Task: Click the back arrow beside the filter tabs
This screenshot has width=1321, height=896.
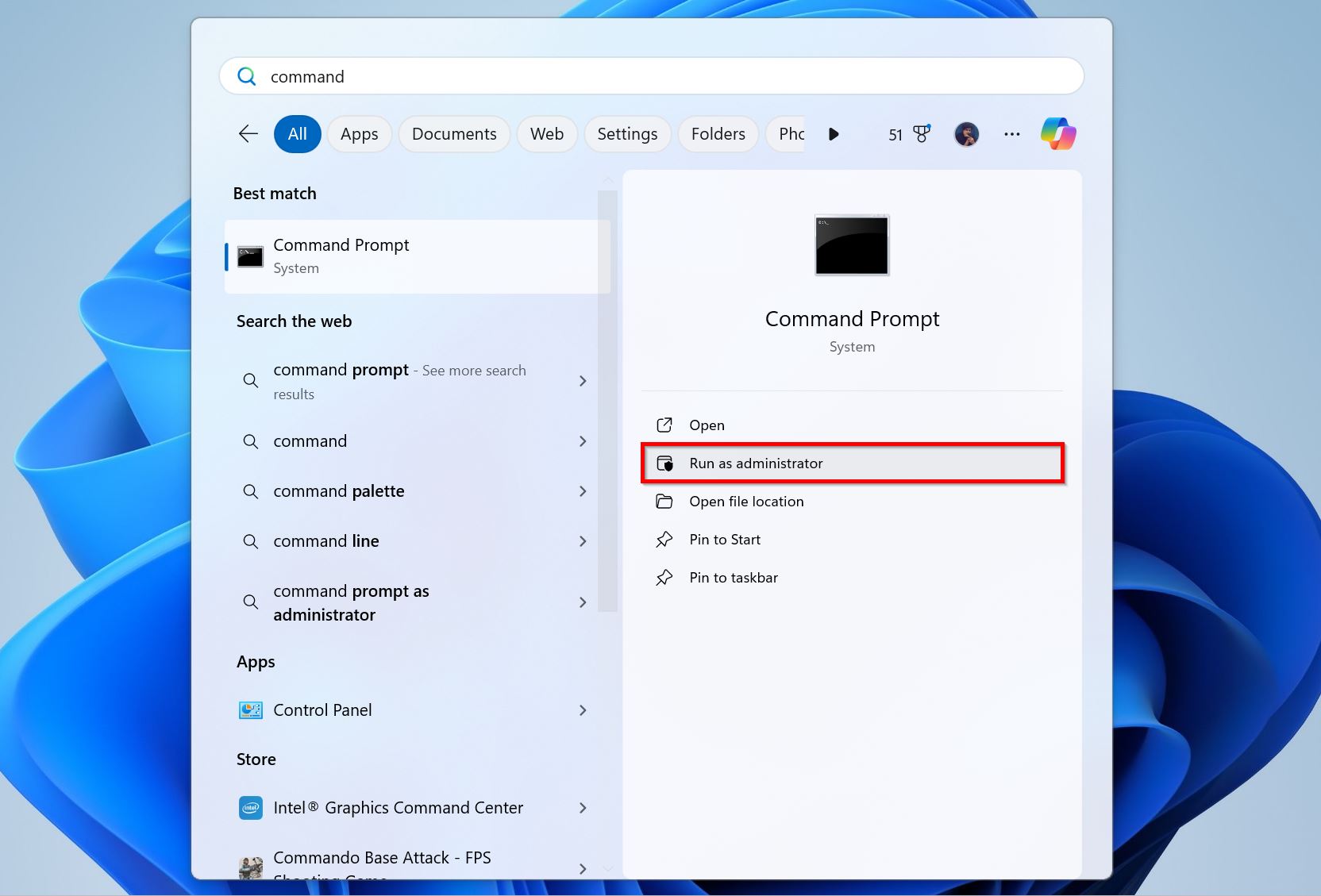Action: (x=247, y=133)
